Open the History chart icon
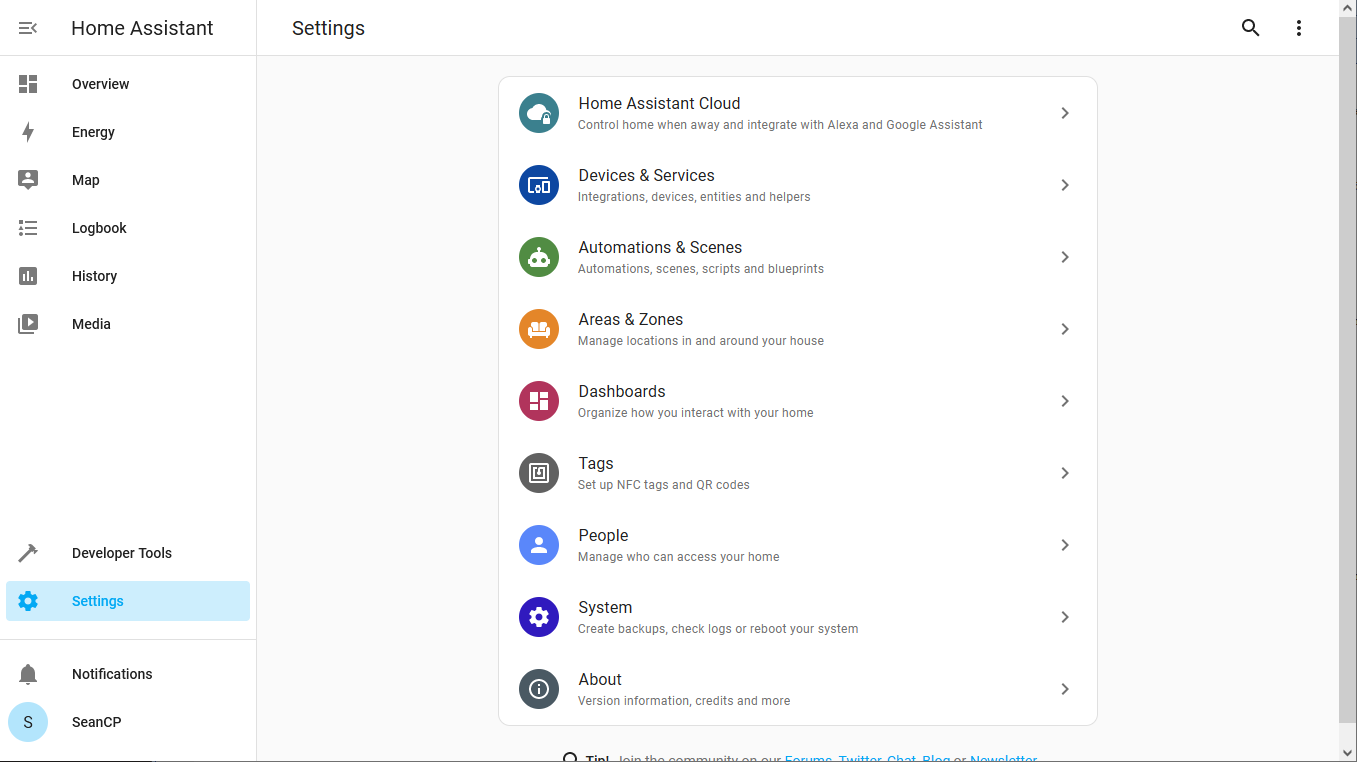The image size is (1357, 762). click(28, 276)
